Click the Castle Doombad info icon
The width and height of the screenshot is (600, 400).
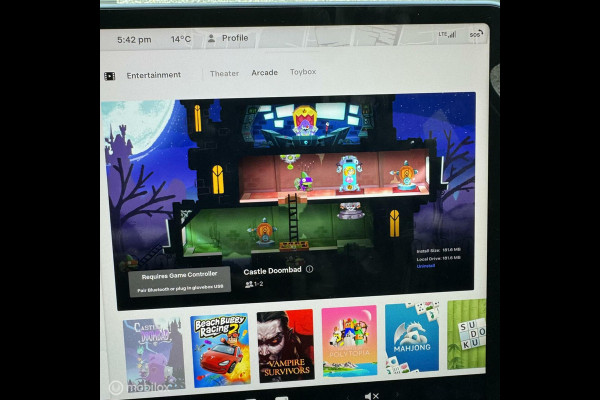[x=310, y=269]
